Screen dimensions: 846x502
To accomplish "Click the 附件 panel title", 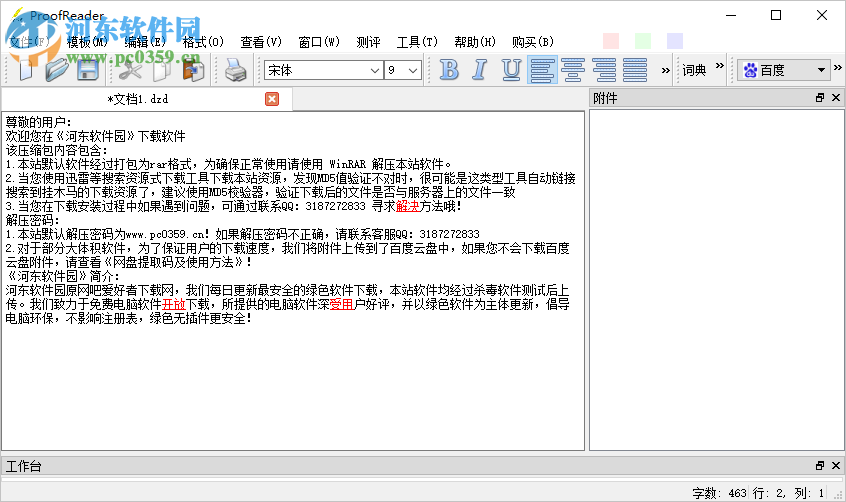I will click(x=605, y=98).
